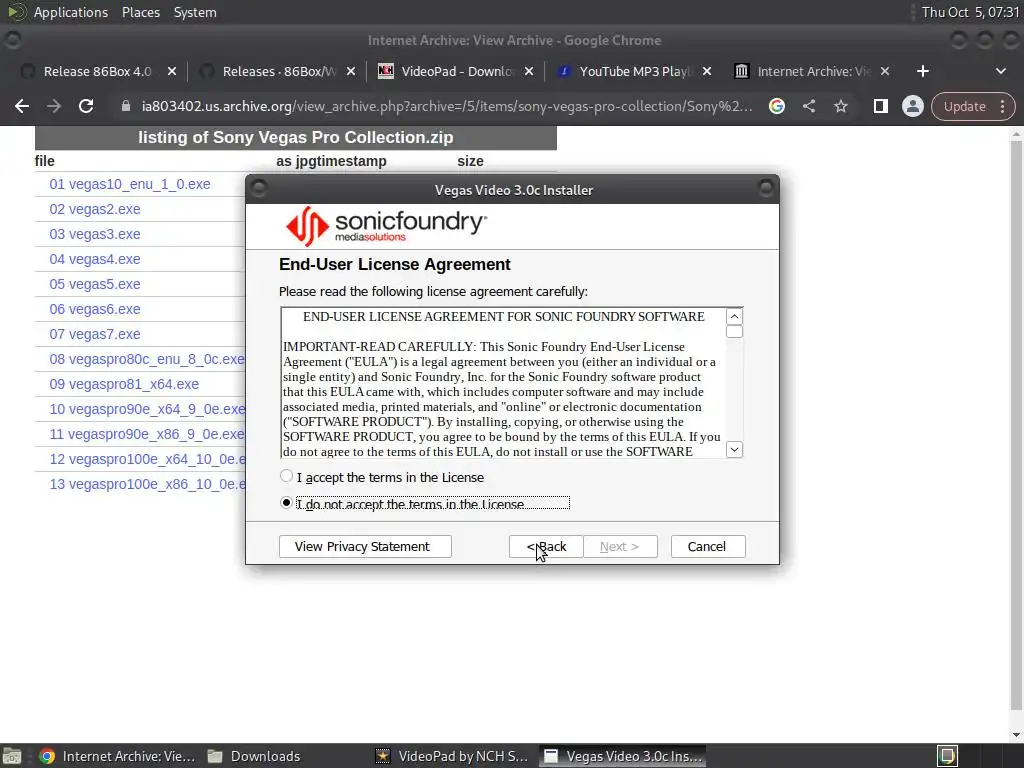Close the Release 86Box 4.0 tab
The height and width of the screenshot is (768, 1024).
point(172,71)
